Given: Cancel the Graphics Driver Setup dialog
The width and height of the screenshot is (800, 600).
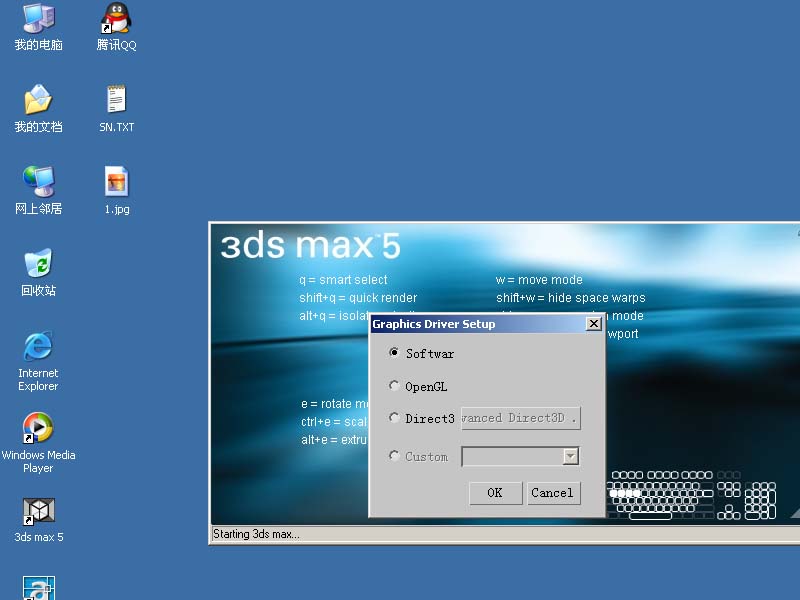Looking at the screenshot, I should point(554,493).
